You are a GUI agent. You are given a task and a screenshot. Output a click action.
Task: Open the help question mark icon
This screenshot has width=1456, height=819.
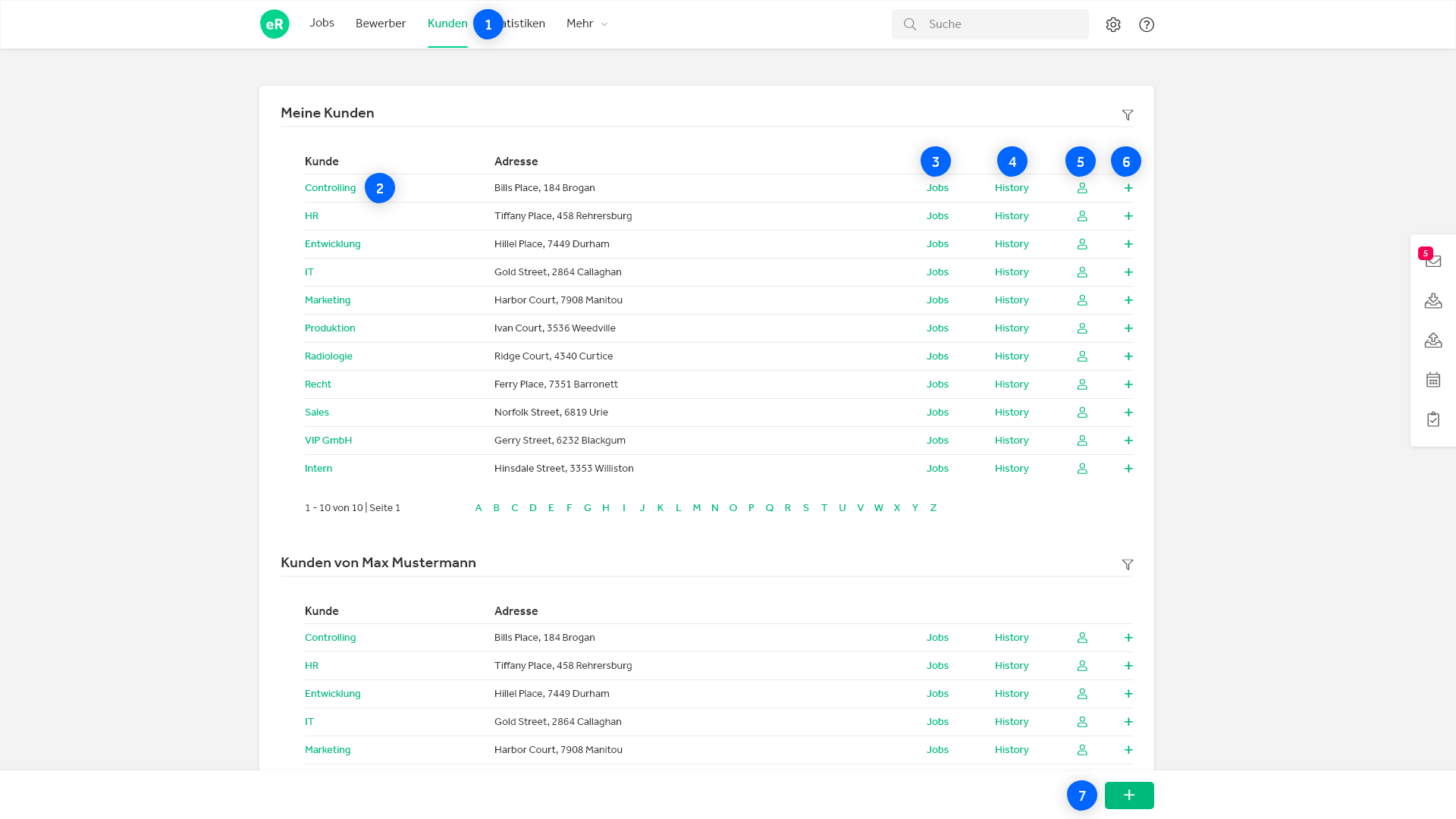pyautogui.click(x=1147, y=24)
